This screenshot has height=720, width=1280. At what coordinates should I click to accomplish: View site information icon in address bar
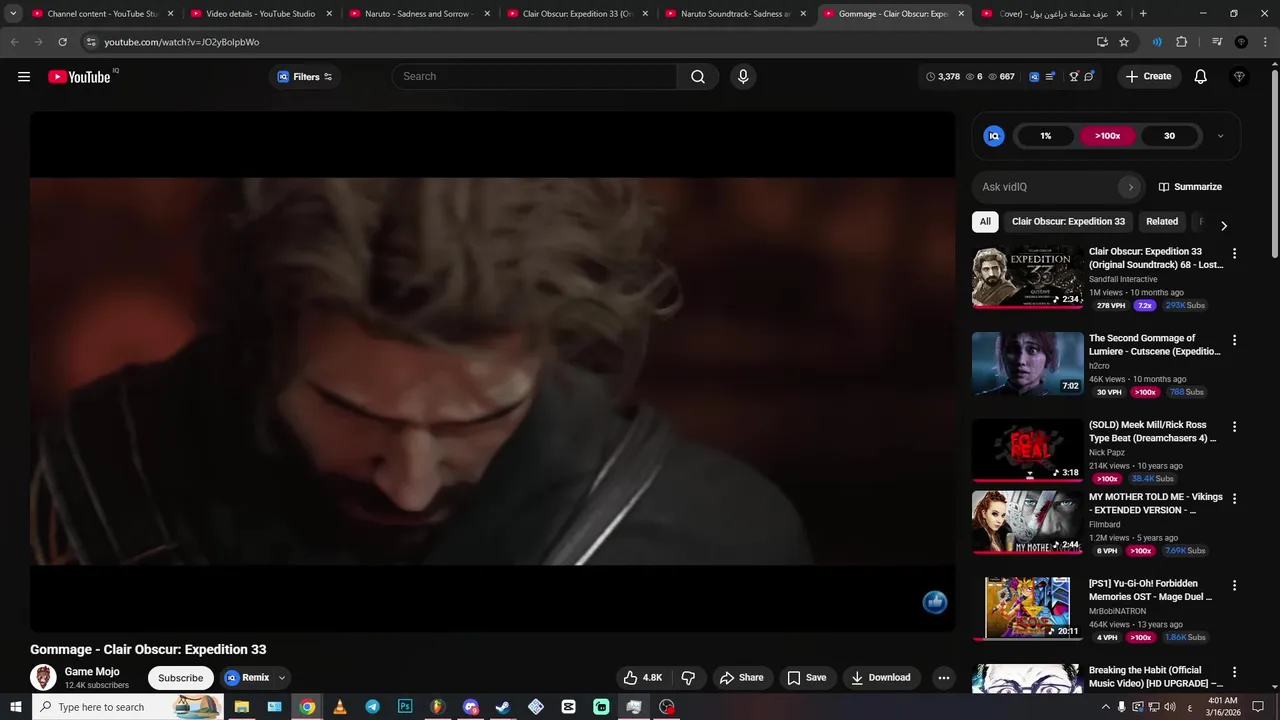click(91, 42)
